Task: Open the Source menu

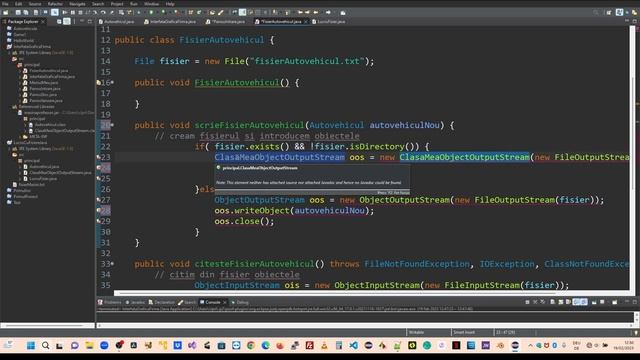Action: pos(35,4)
